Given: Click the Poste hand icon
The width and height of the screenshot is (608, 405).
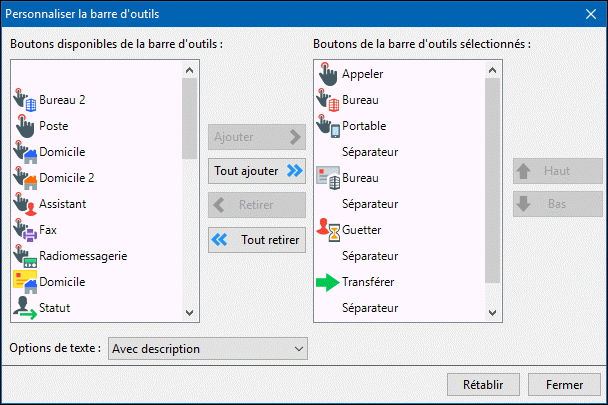Looking at the screenshot, I should (x=25, y=126).
